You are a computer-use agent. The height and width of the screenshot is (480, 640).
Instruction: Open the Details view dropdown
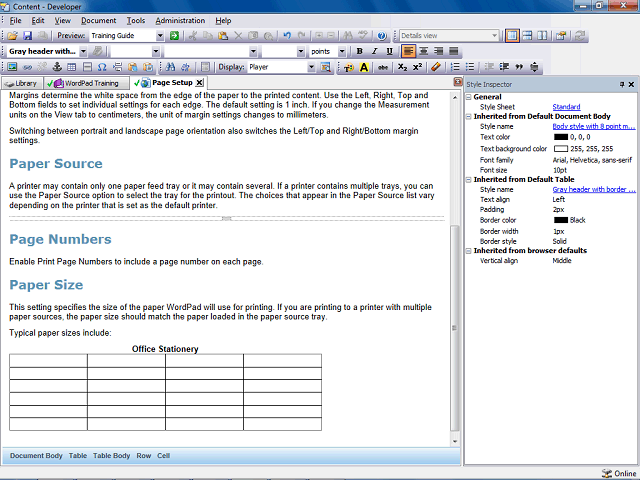(494, 36)
